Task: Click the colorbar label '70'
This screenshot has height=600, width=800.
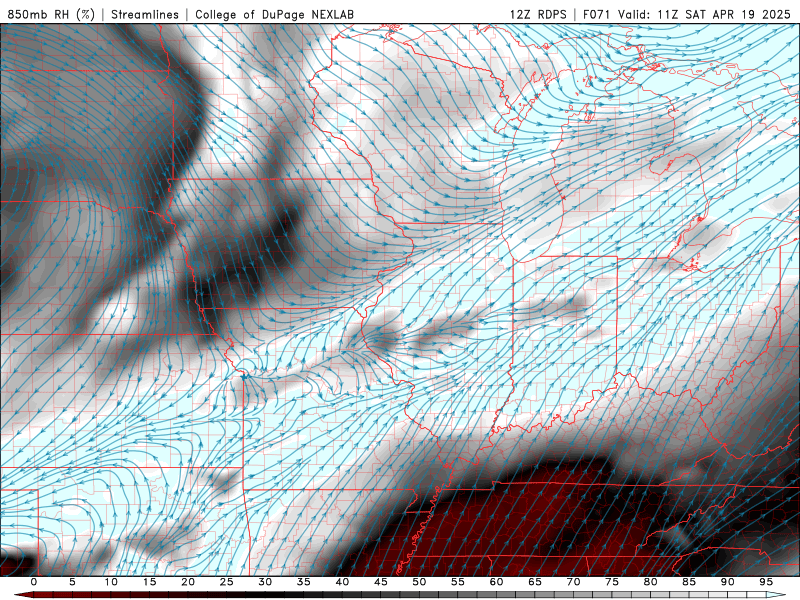Action: (x=573, y=582)
